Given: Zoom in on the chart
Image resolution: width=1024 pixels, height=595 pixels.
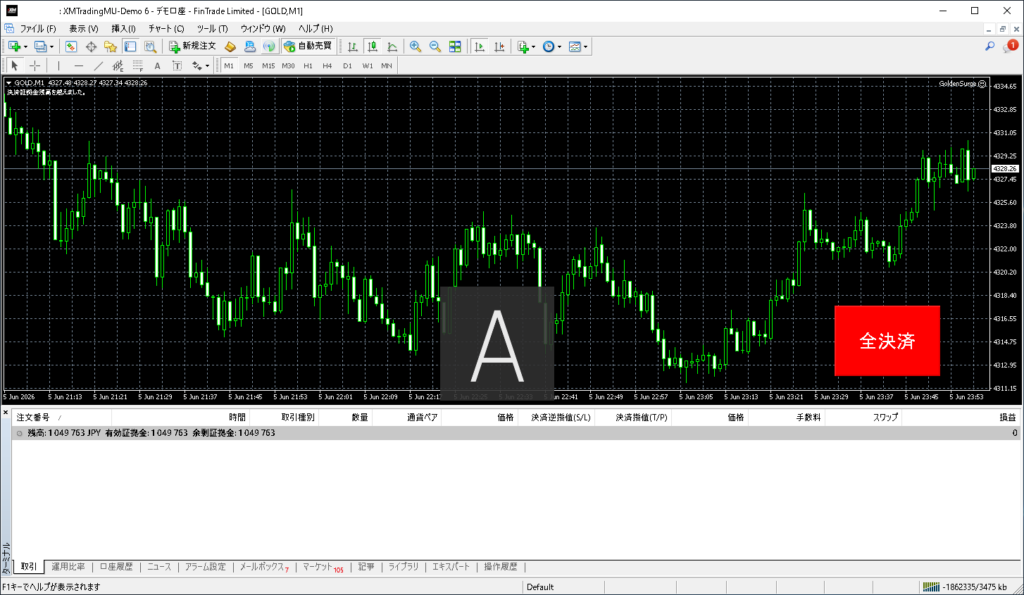Looking at the screenshot, I should click(415, 46).
